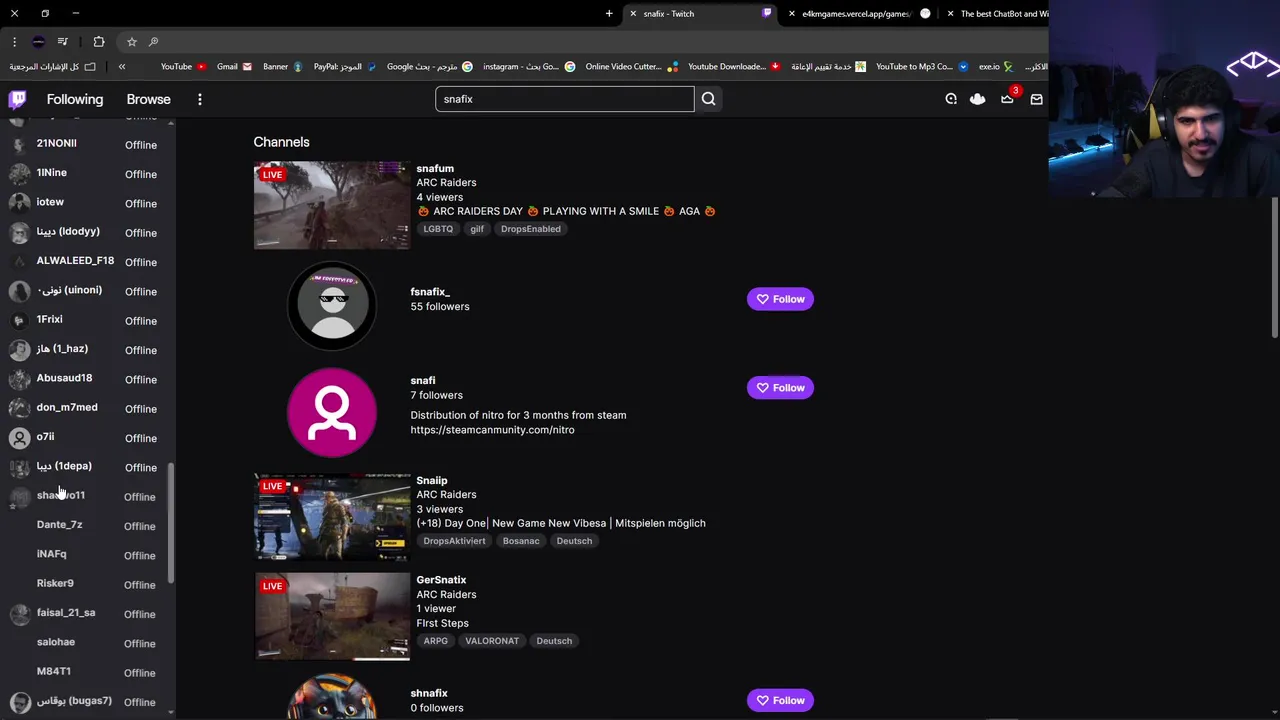Follow the snafi channel
The image size is (1280, 720).
[780, 388]
